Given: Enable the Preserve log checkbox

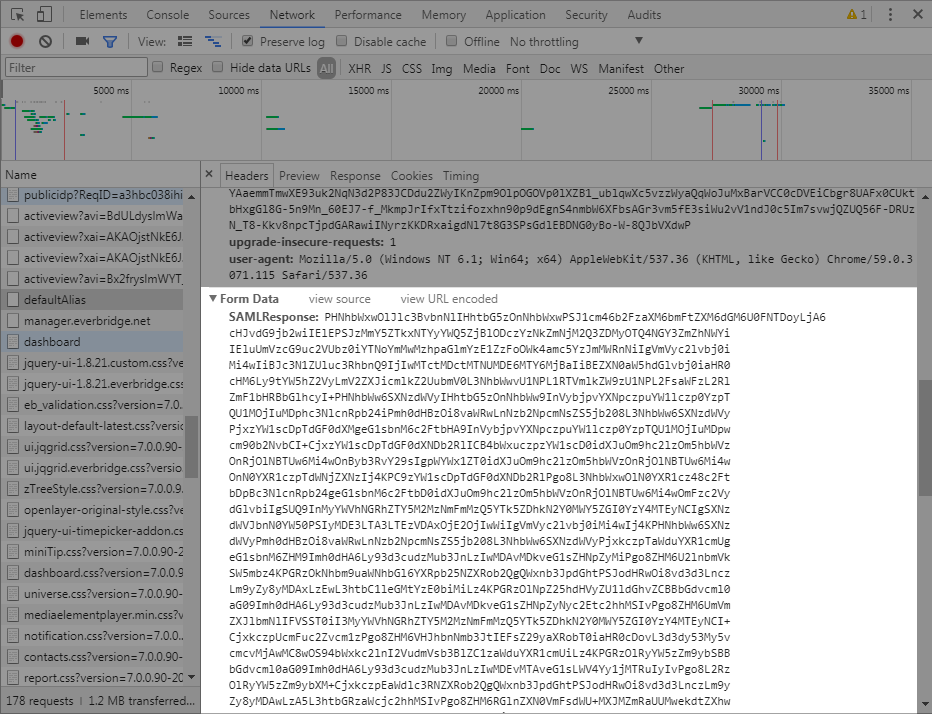Looking at the screenshot, I should point(247,41).
